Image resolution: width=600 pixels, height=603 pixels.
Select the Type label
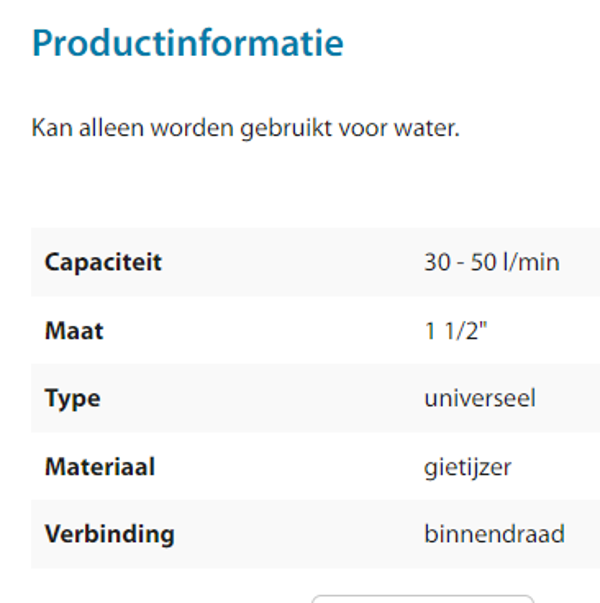pyautogui.click(x=72, y=398)
